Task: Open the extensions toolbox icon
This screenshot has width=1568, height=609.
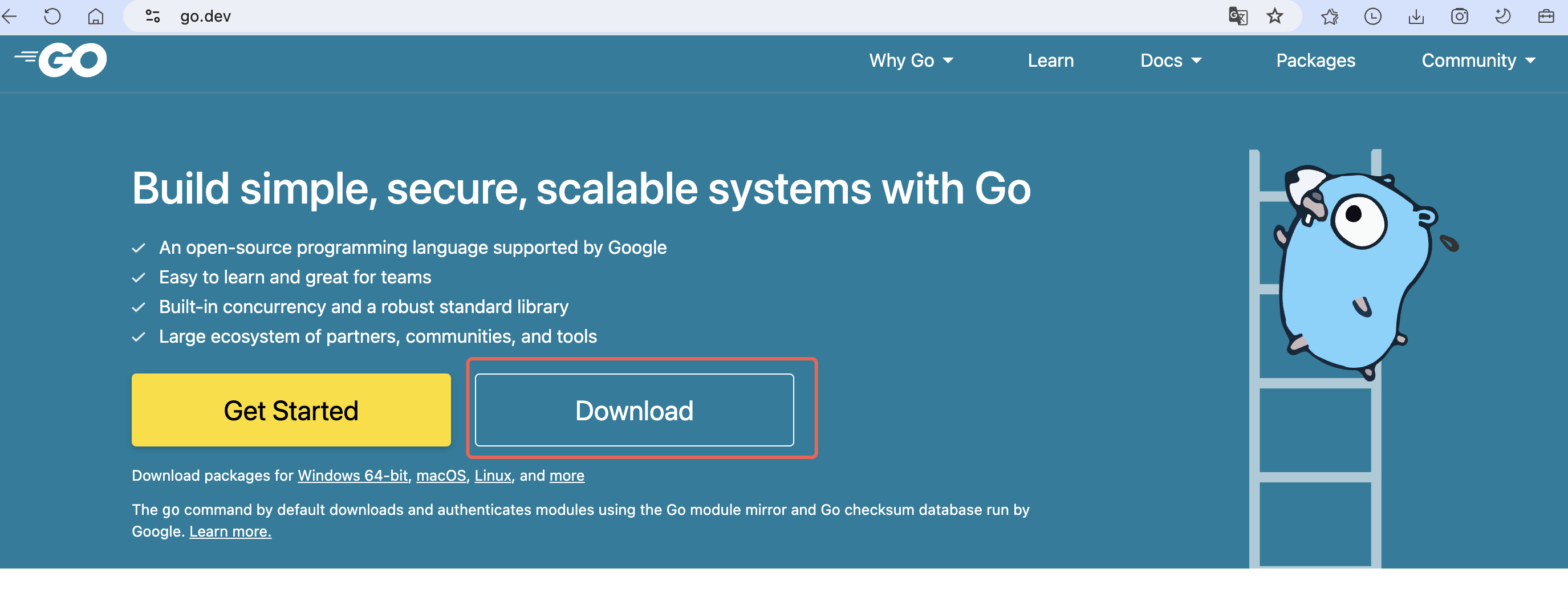Action: tap(1546, 17)
